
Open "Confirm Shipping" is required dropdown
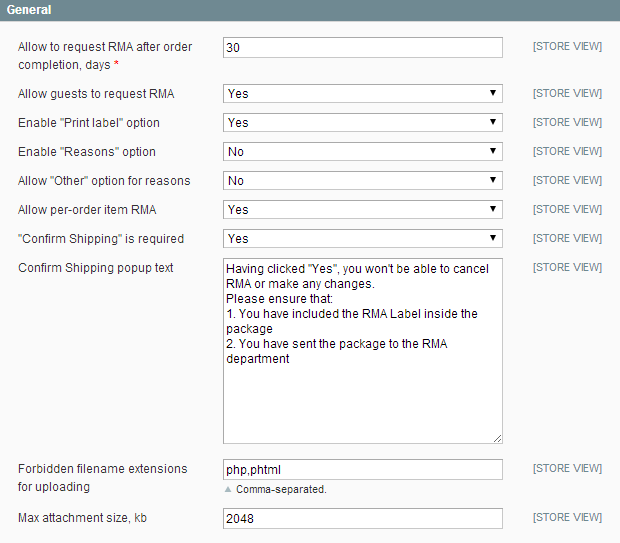pyautogui.click(x=363, y=238)
